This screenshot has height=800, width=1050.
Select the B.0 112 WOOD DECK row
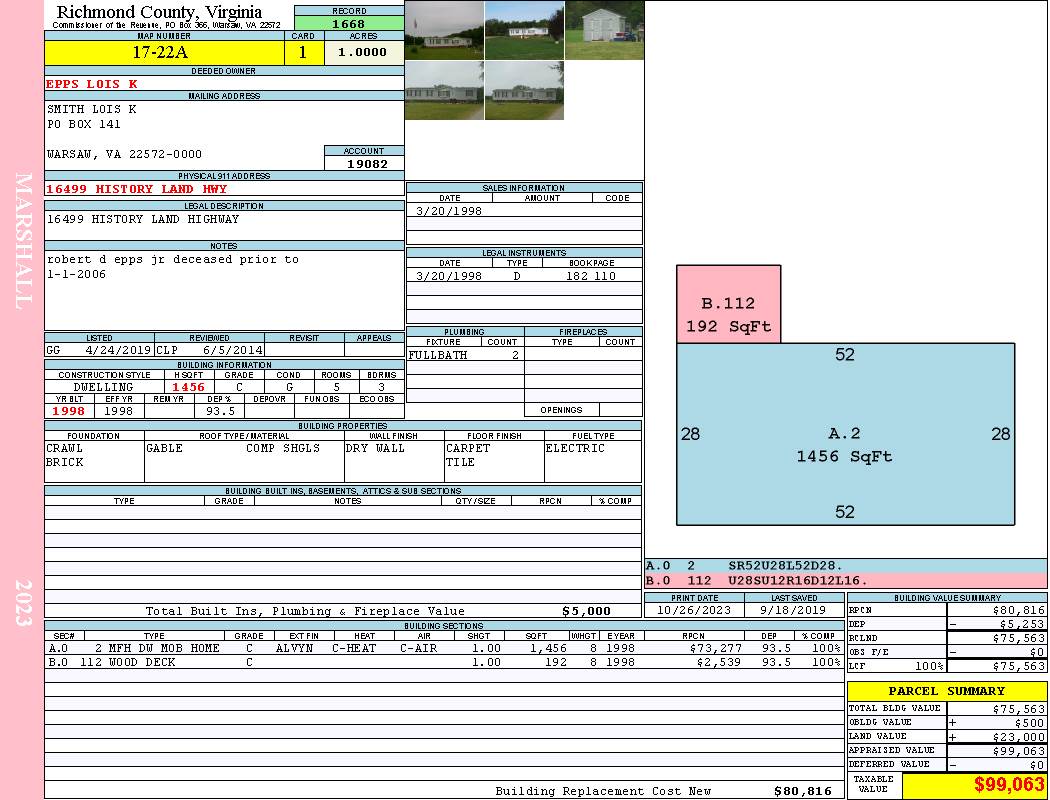(443, 662)
